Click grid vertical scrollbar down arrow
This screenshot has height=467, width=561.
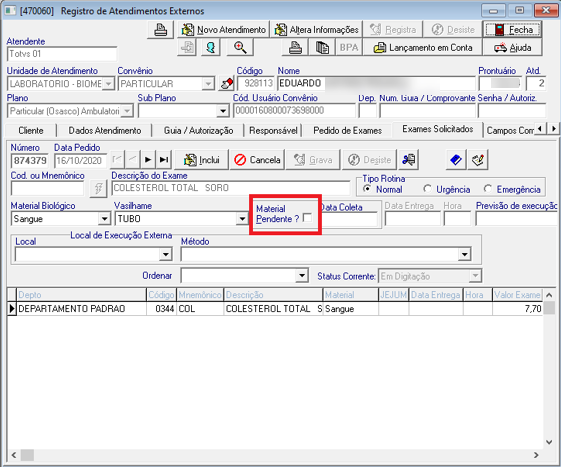click(549, 442)
